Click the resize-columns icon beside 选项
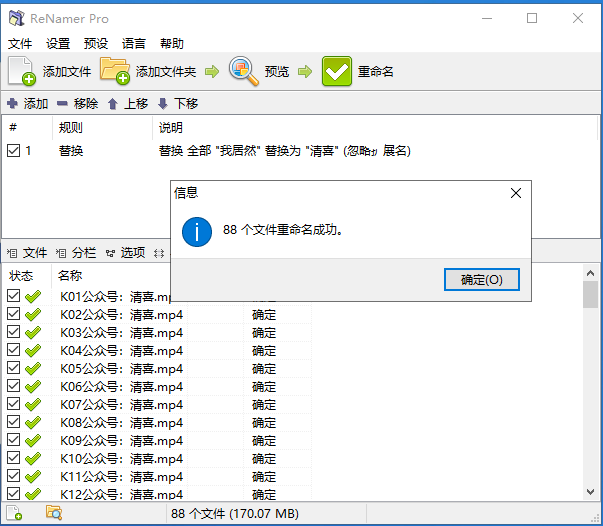The image size is (603, 526). [x=159, y=253]
